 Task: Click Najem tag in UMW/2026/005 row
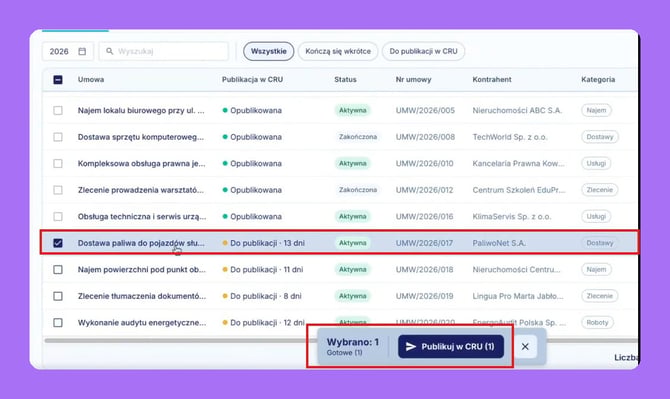coord(596,110)
